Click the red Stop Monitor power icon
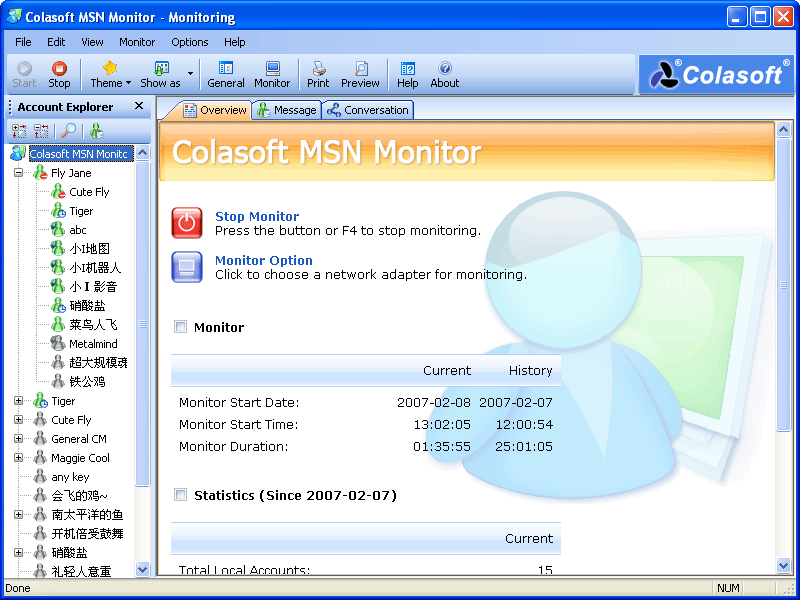 (x=187, y=222)
